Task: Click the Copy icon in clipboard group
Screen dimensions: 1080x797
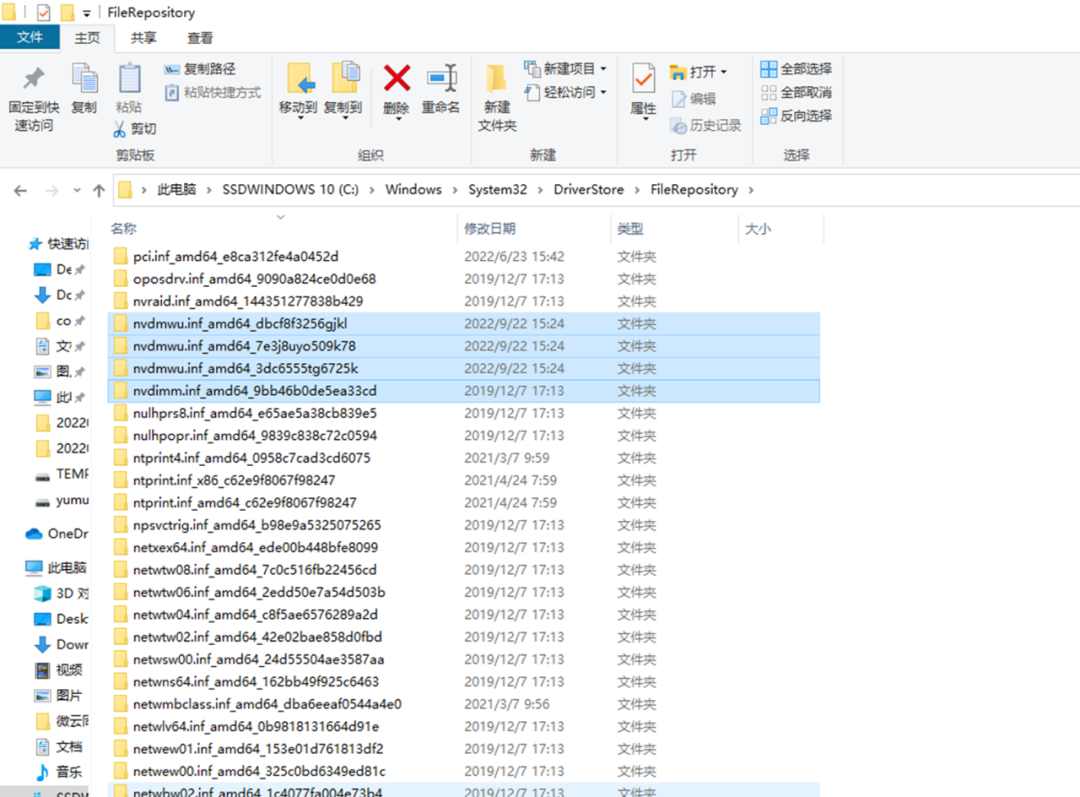Action: click(x=84, y=80)
